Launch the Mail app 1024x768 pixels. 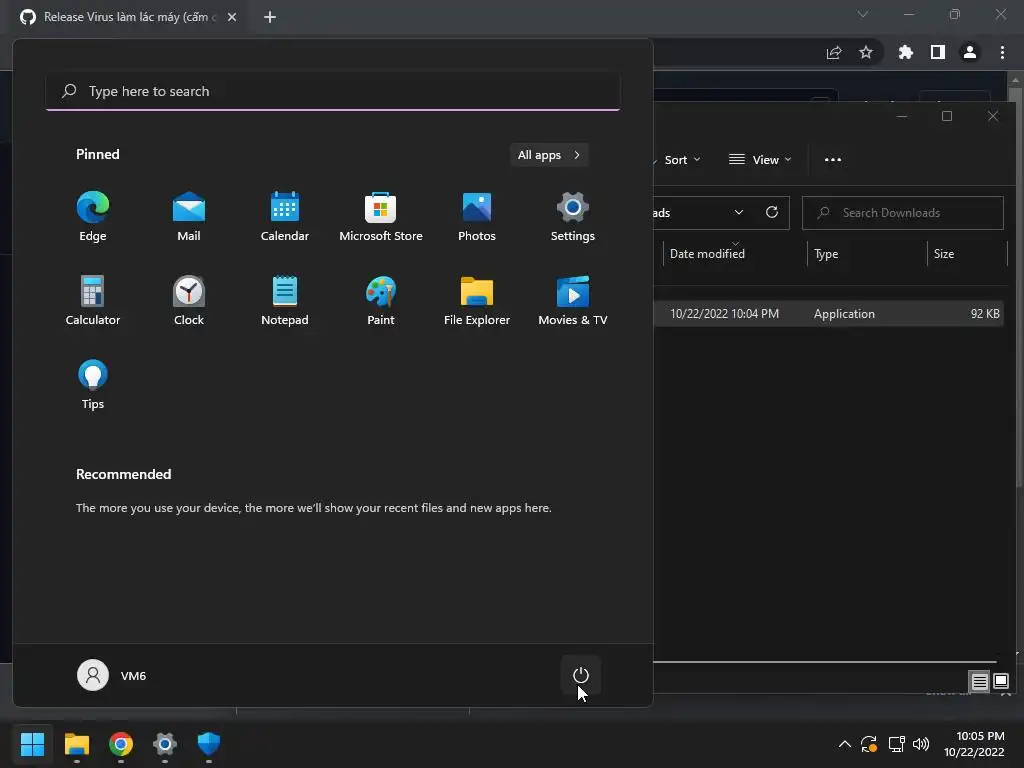[189, 216]
